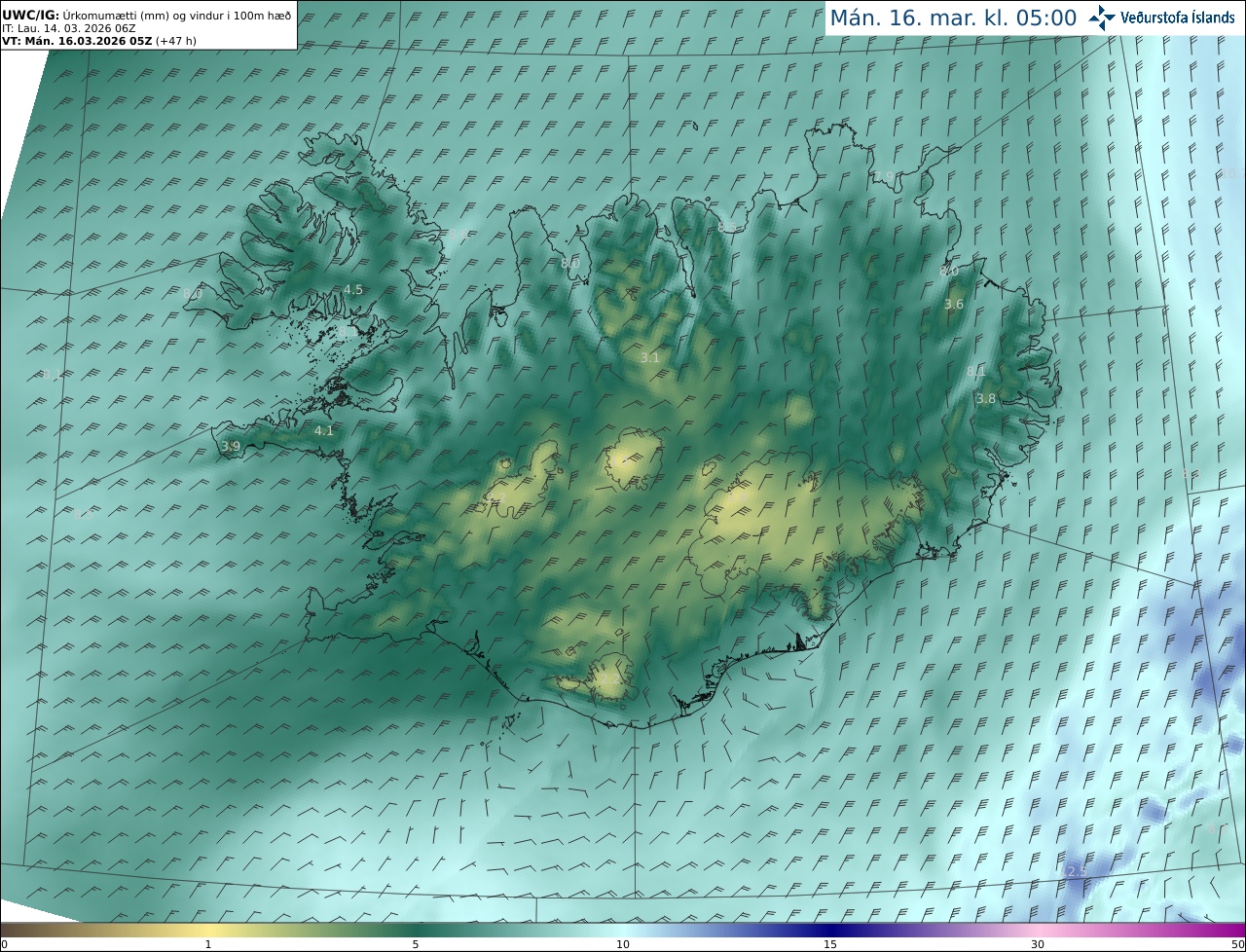Click the 3.9 value on Snæfellsnes tip
This screenshot has height=952, width=1246.
click(x=230, y=447)
